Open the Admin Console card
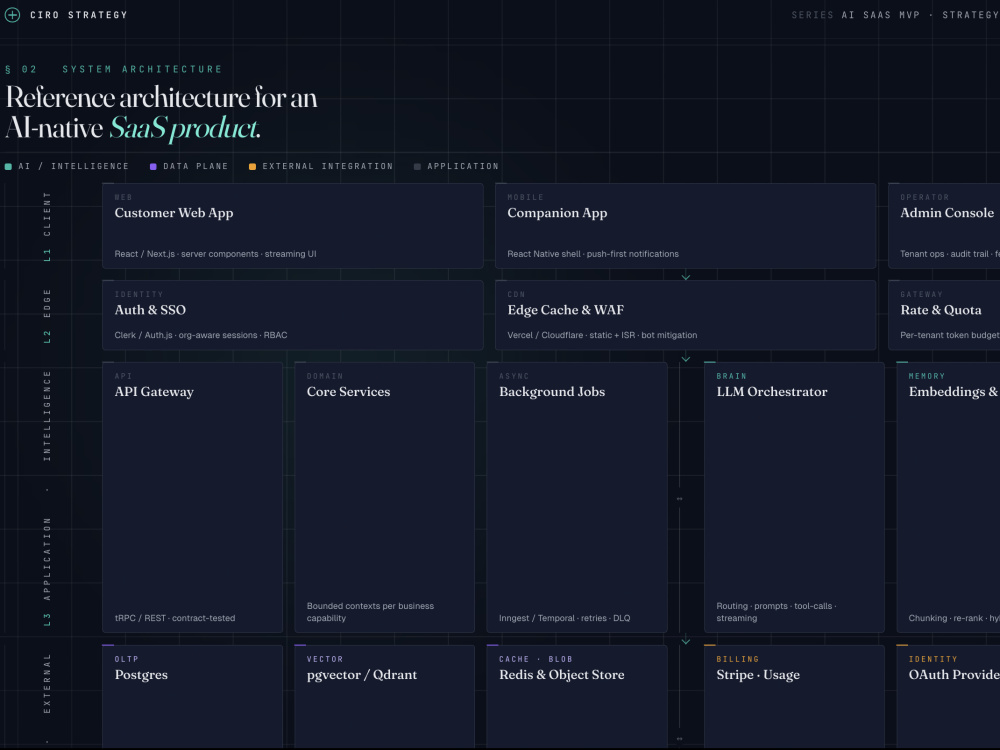The width and height of the screenshot is (1000, 750). (945, 226)
